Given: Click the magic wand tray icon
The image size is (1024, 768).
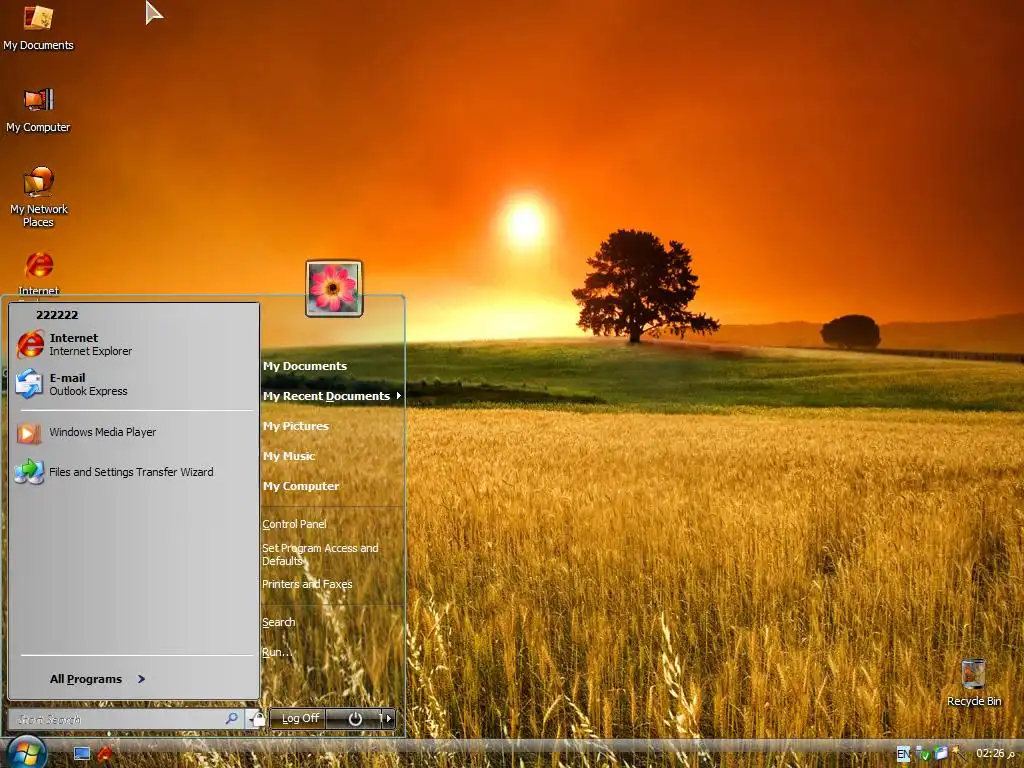Looking at the screenshot, I should coord(959,753).
